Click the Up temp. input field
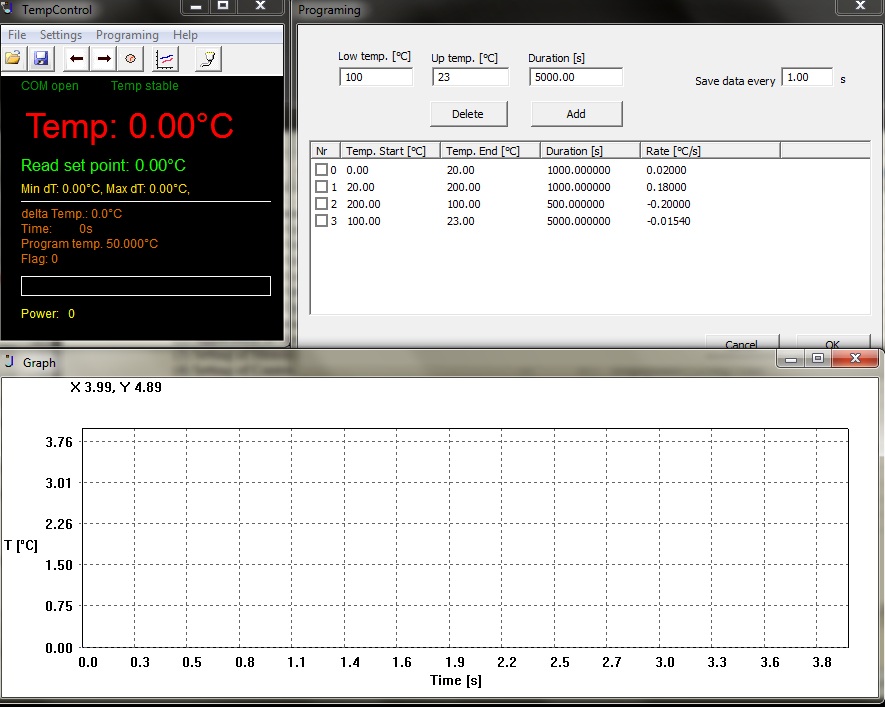This screenshot has height=707, width=885. pos(470,77)
